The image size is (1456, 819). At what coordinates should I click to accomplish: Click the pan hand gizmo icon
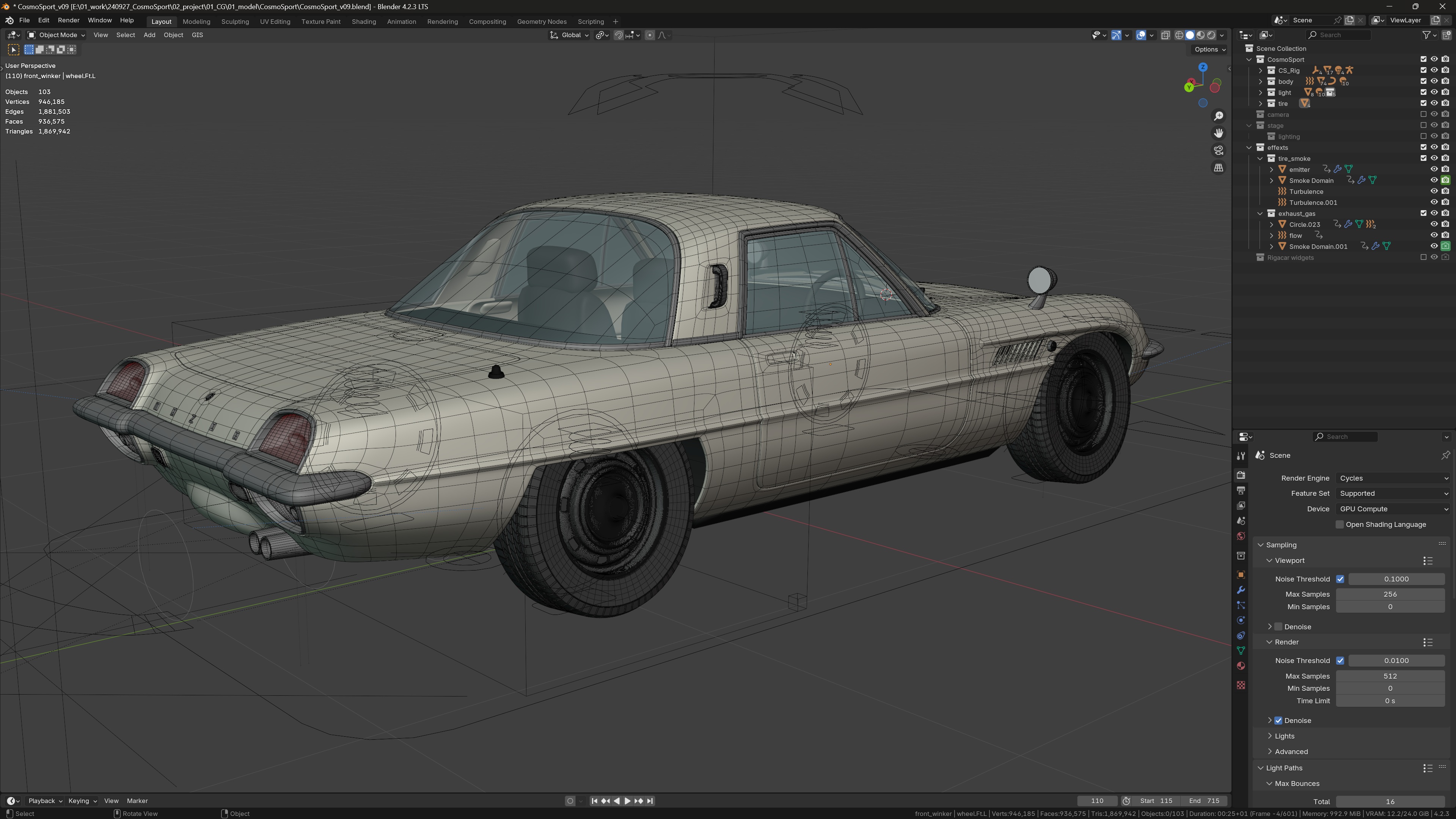(x=1219, y=133)
